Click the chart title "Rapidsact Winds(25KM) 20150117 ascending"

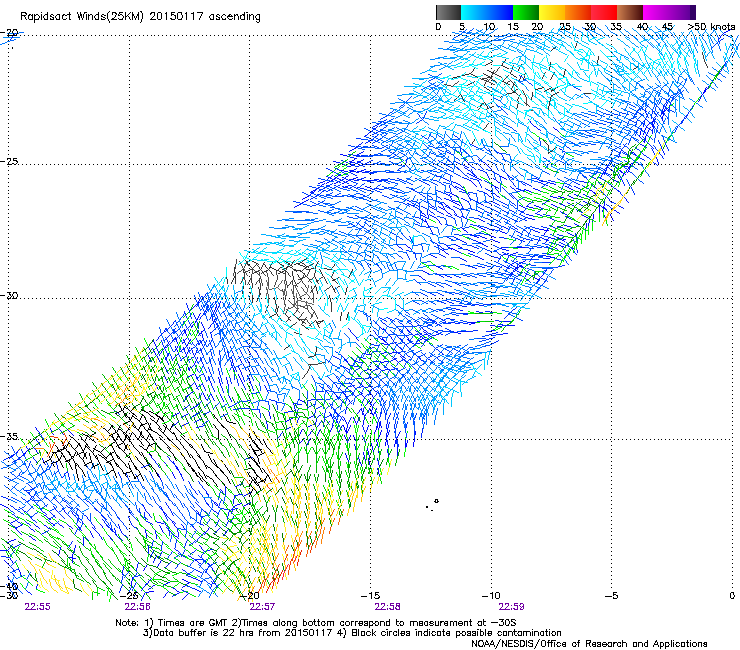[140, 17]
